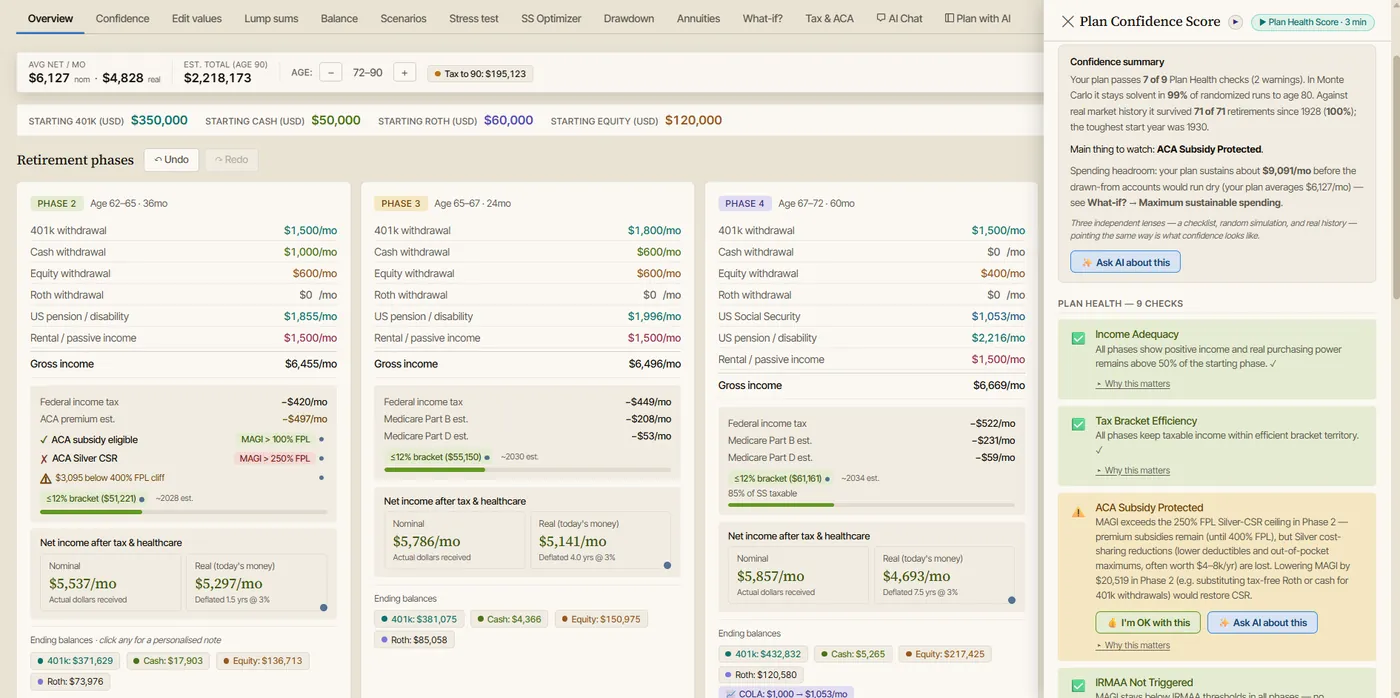Switch to the Confidence tab
1400x698 pixels.
coord(122,18)
